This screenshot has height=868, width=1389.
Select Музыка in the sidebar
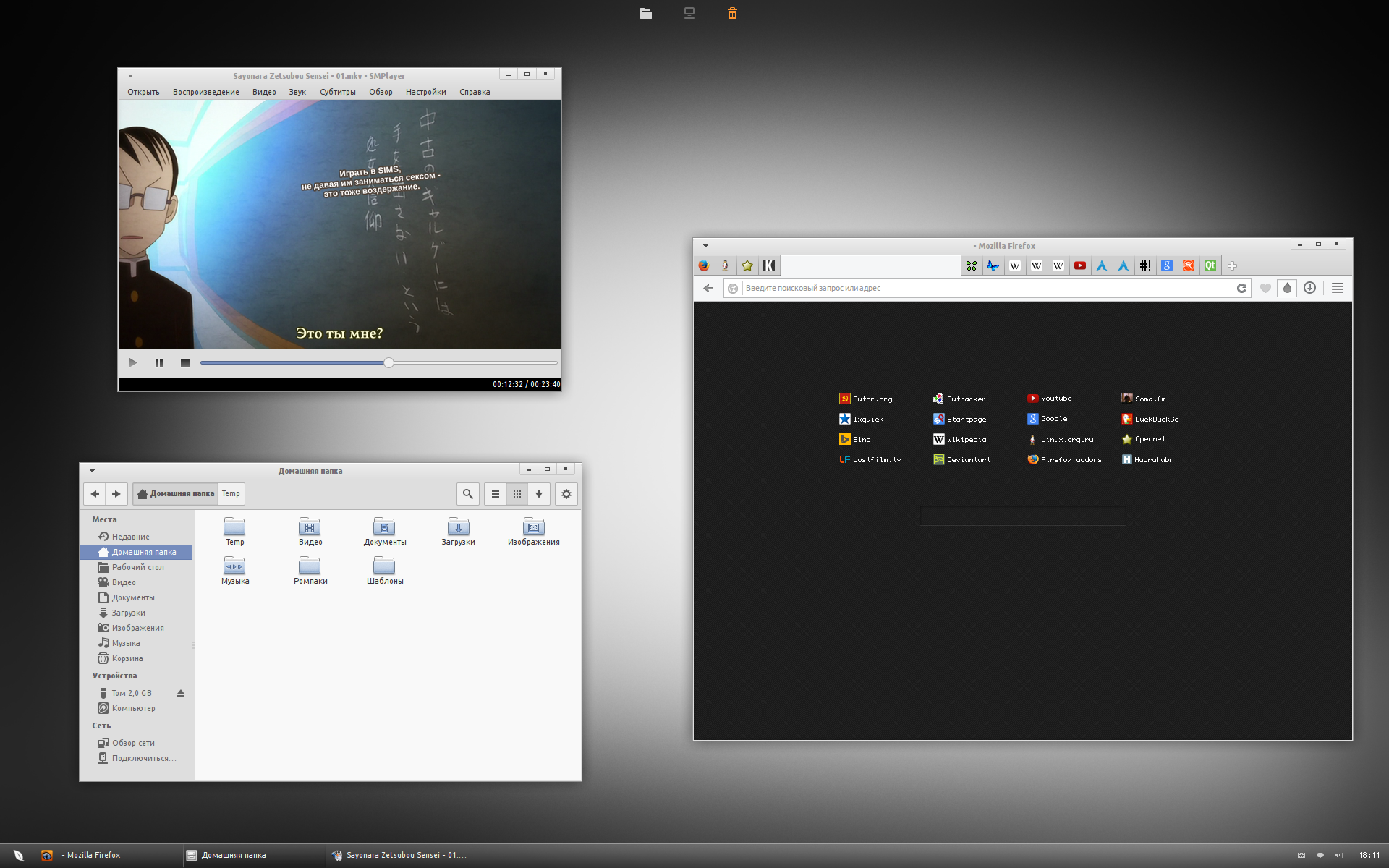[x=136, y=643]
